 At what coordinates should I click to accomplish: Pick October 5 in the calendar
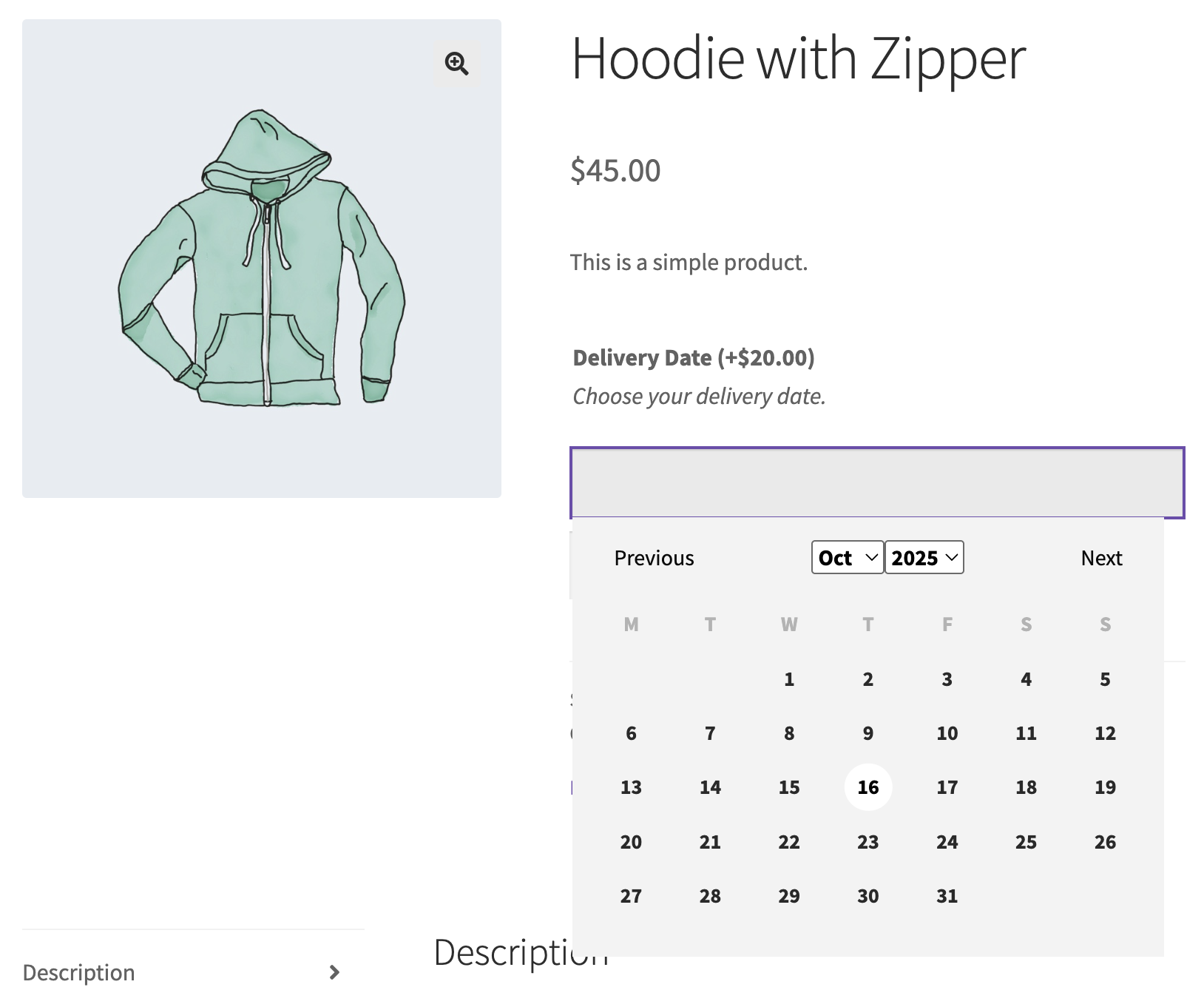pos(1105,679)
